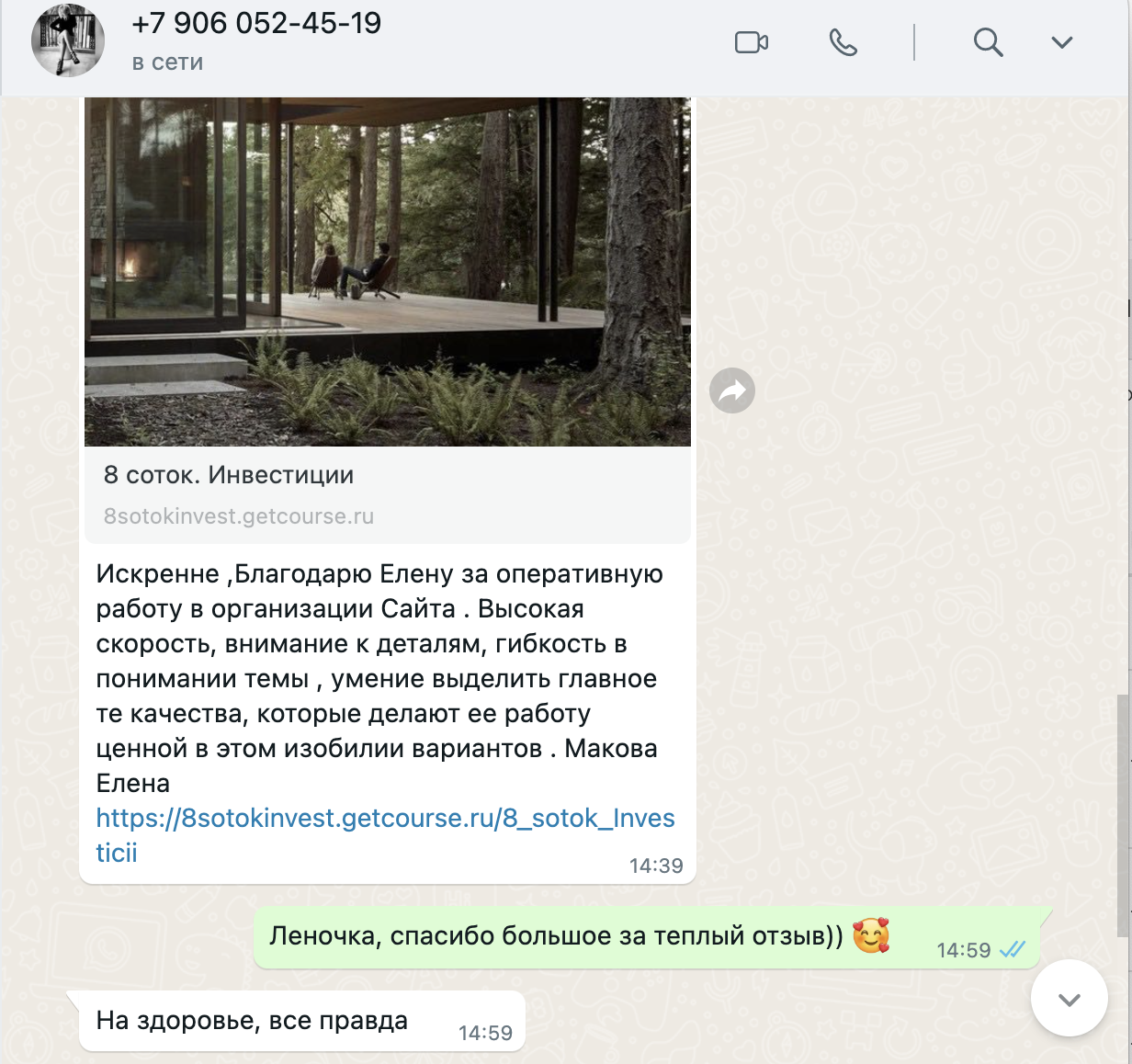1132x1064 pixels.
Task: Open the contact's profile picture
Action: 68,40
